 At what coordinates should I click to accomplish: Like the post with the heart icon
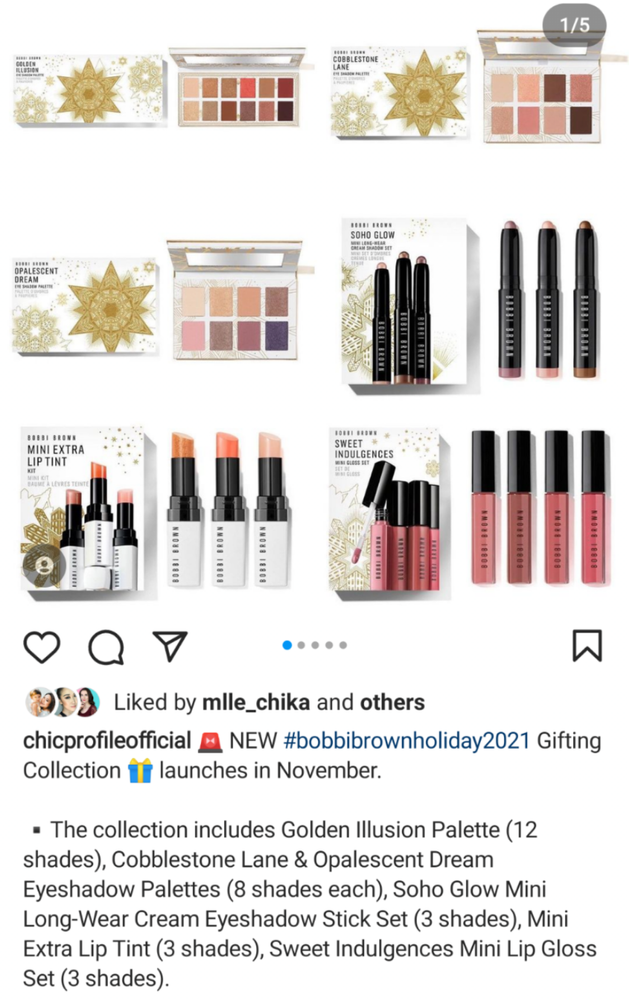pyautogui.click(x=42, y=646)
